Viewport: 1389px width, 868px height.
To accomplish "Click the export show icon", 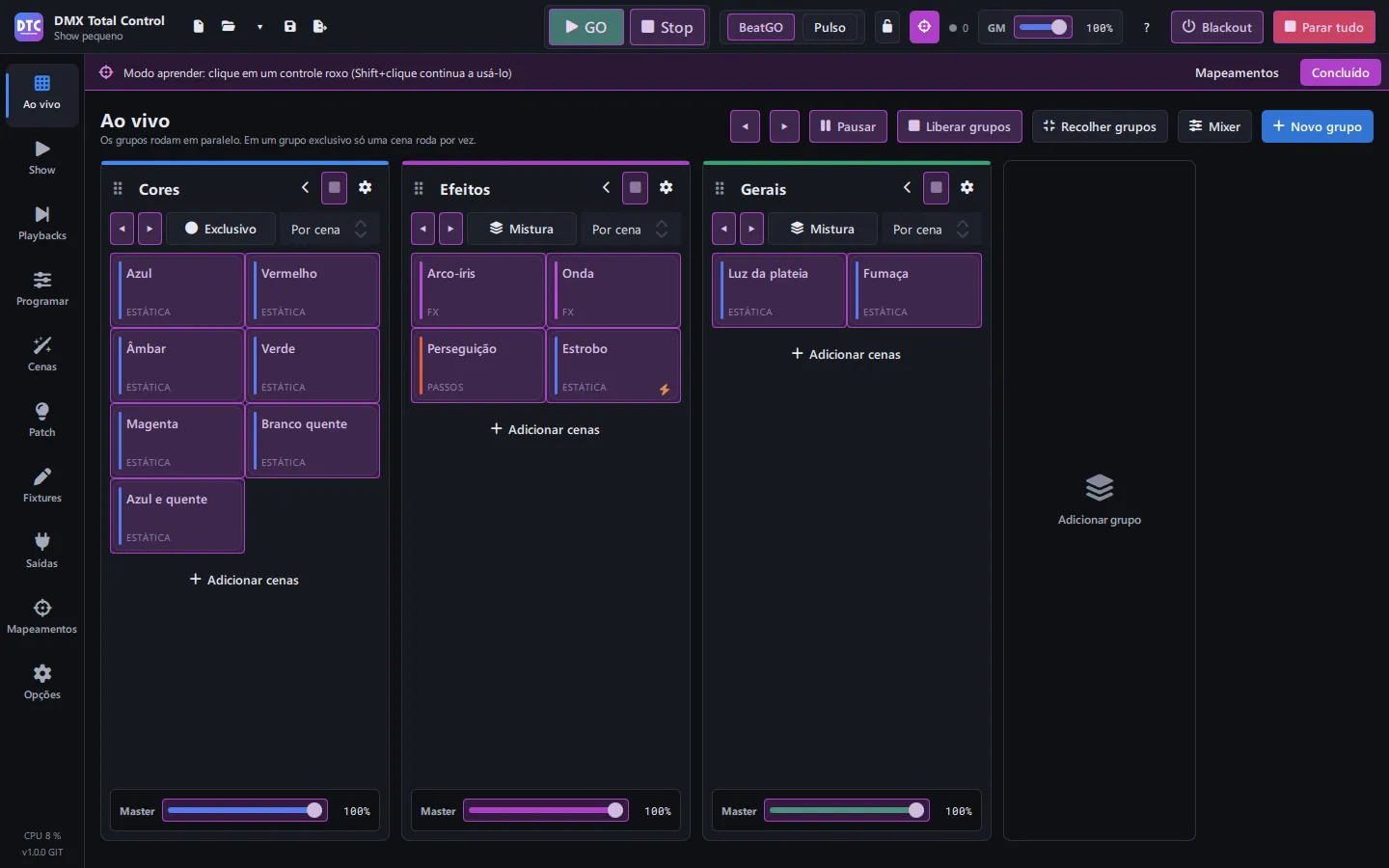I will [x=320, y=27].
